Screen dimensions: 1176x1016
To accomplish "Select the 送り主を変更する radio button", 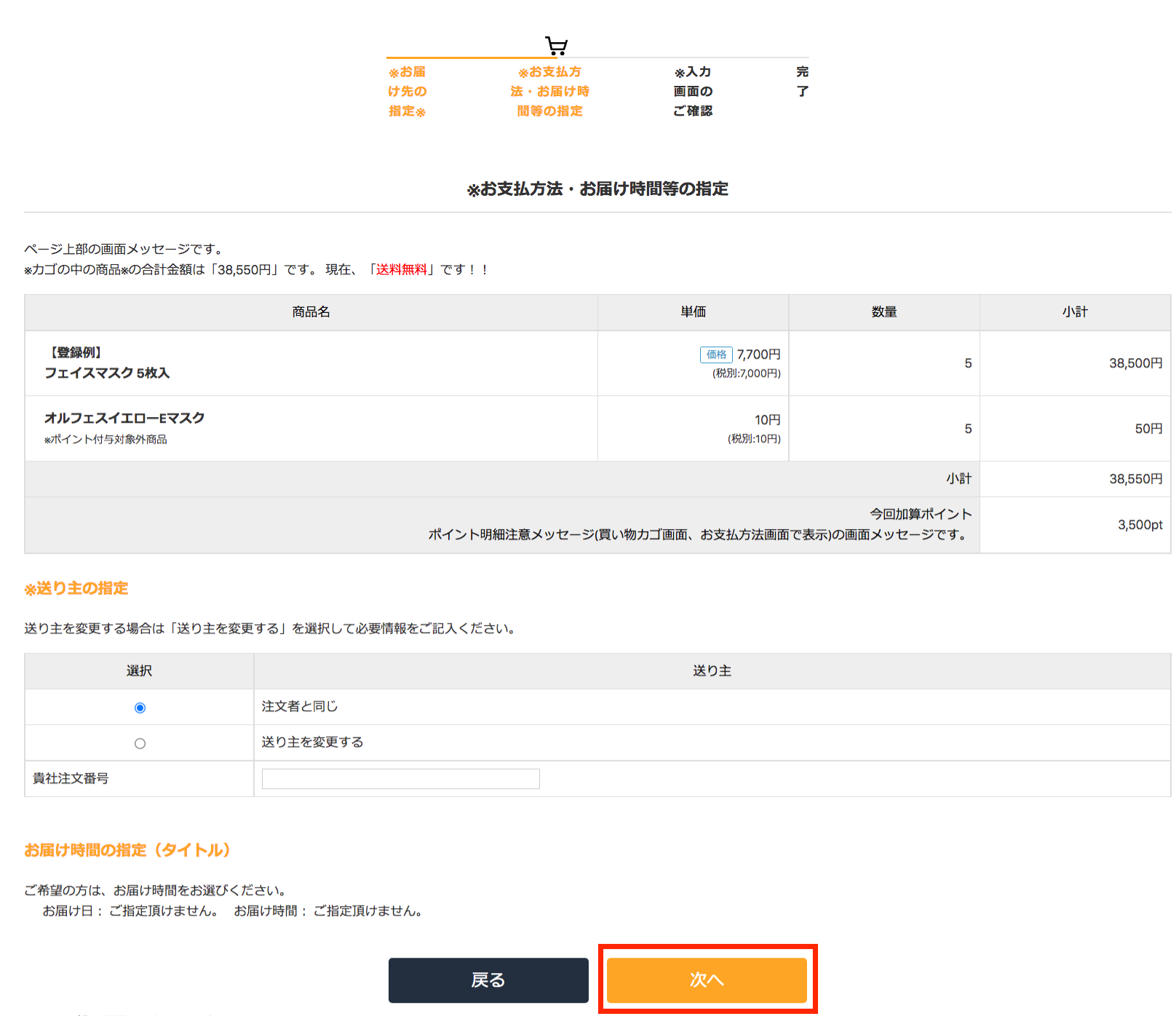I will (140, 743).
